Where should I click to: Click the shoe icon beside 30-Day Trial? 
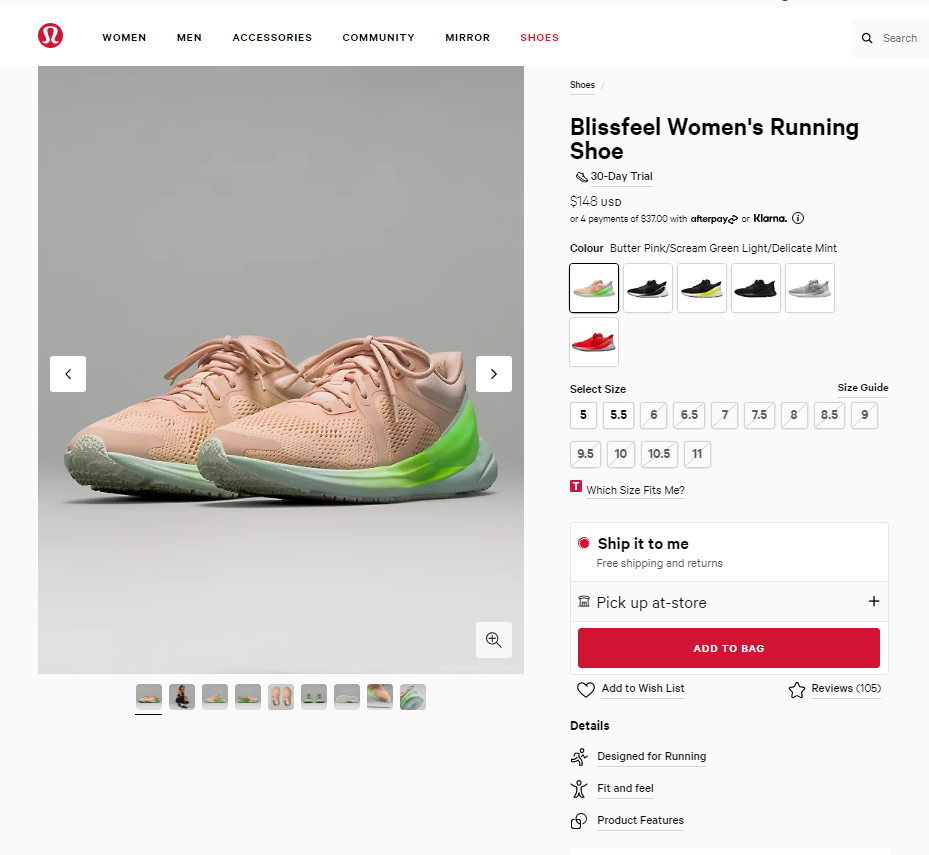[581, 177]
